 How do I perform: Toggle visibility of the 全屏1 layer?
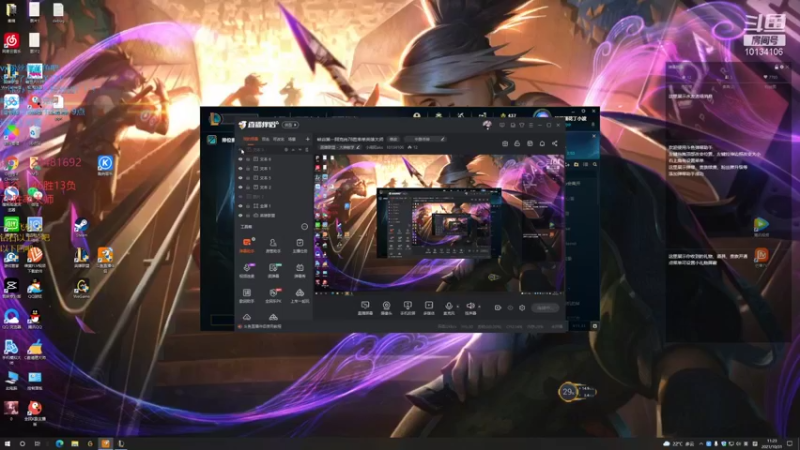point(240,206)
